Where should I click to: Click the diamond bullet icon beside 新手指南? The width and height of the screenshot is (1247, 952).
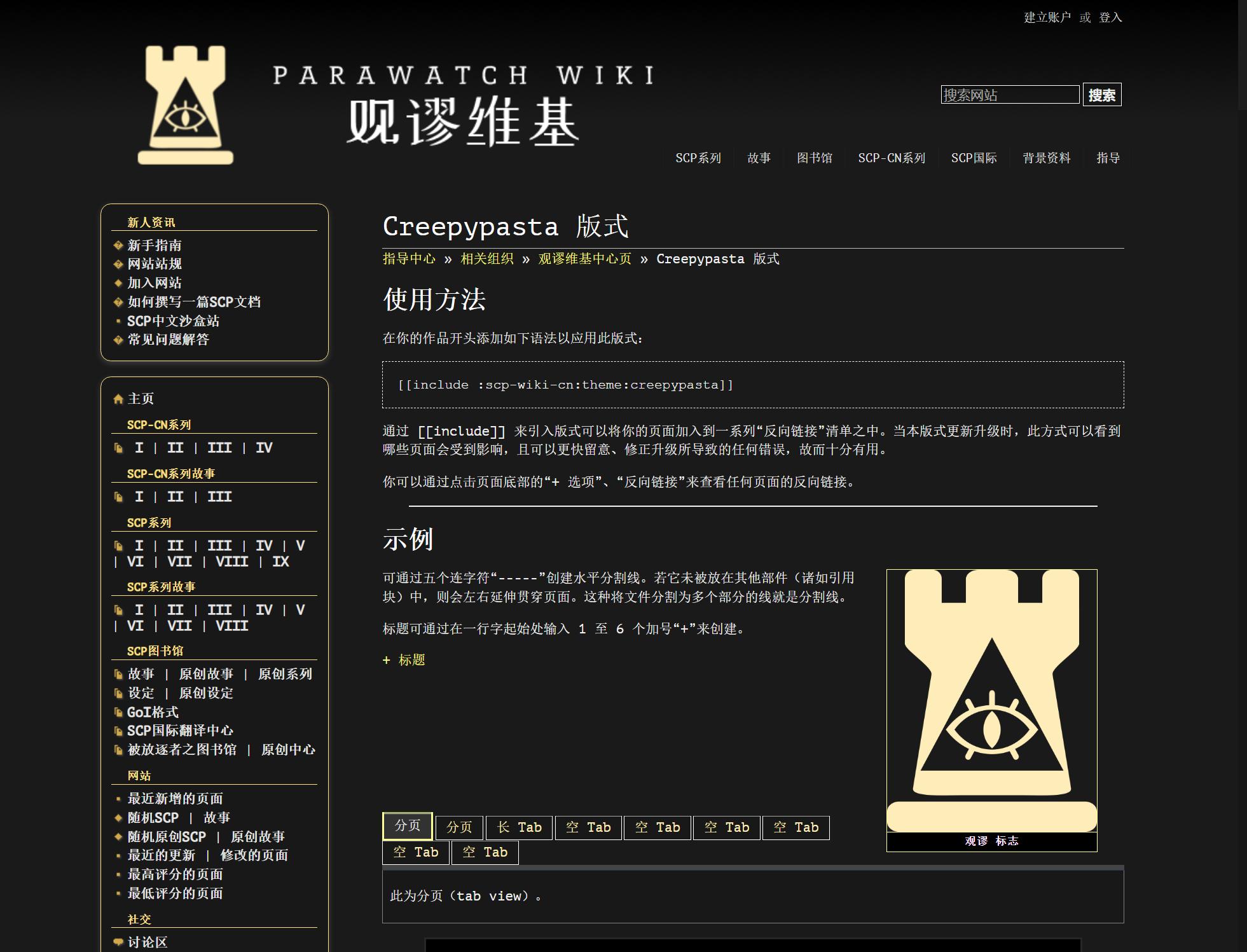[118, 245]
